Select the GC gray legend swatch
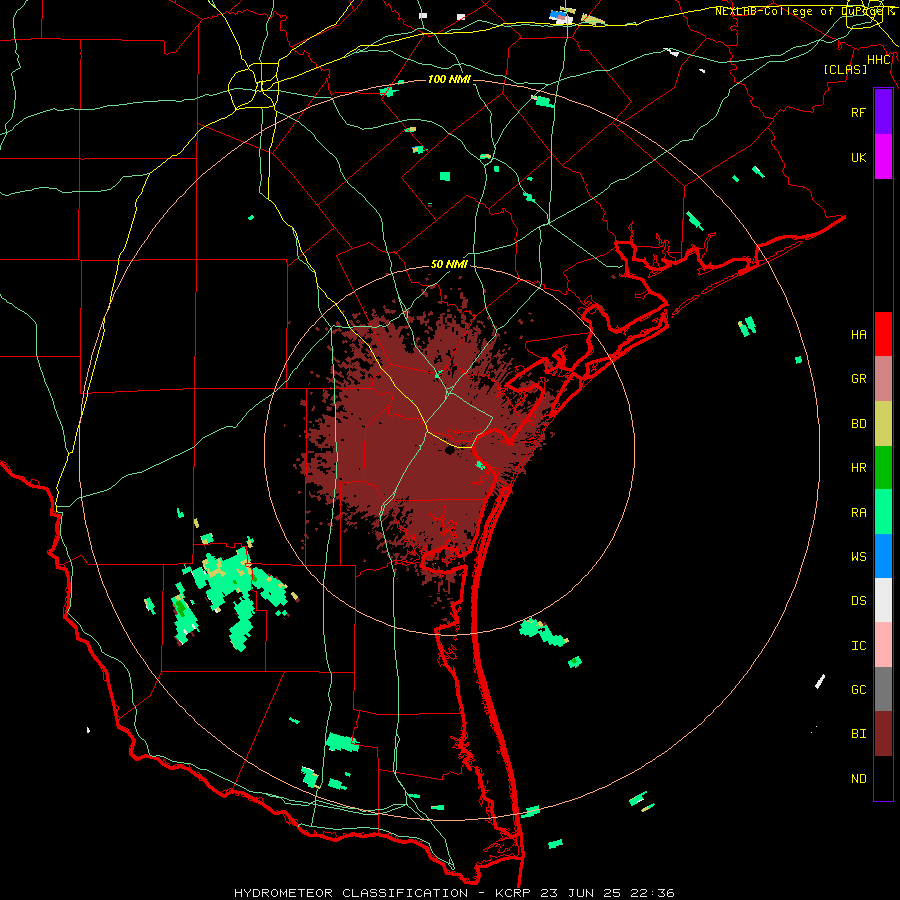Image resolution: width=900 pixels, height=900 pixels. coord(883,689)
